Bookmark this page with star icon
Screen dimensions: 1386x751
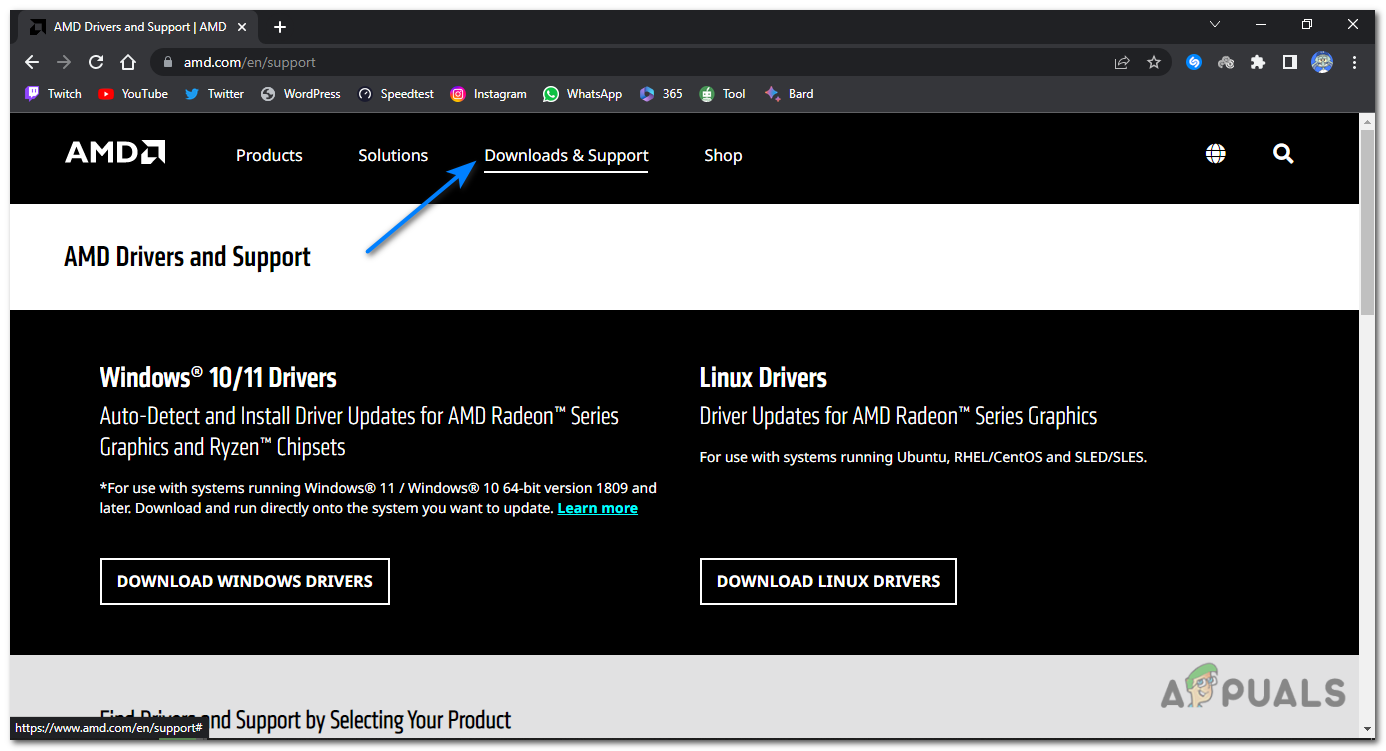coord(1154,62)
